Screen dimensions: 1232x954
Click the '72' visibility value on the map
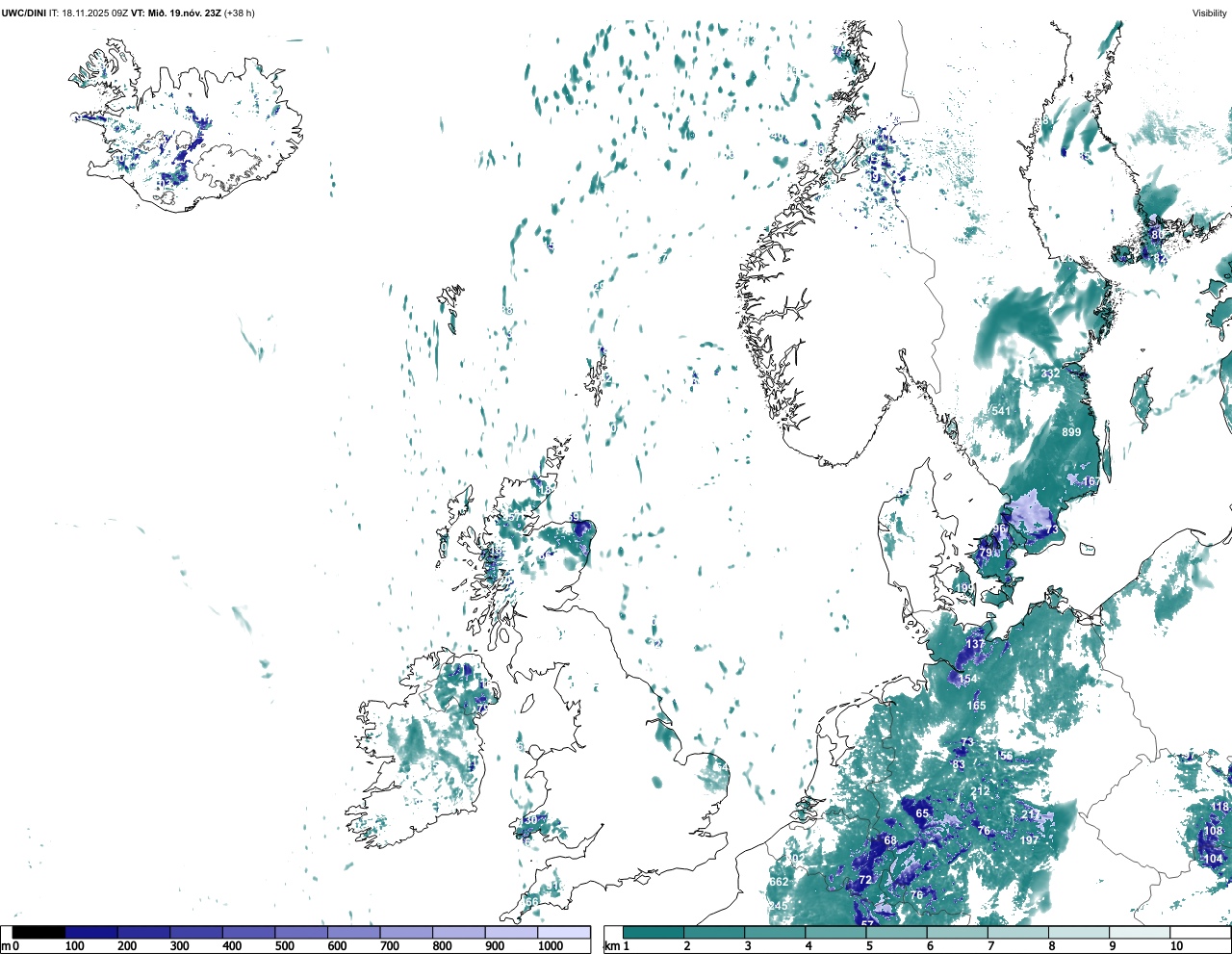click(x=865, y=880)
